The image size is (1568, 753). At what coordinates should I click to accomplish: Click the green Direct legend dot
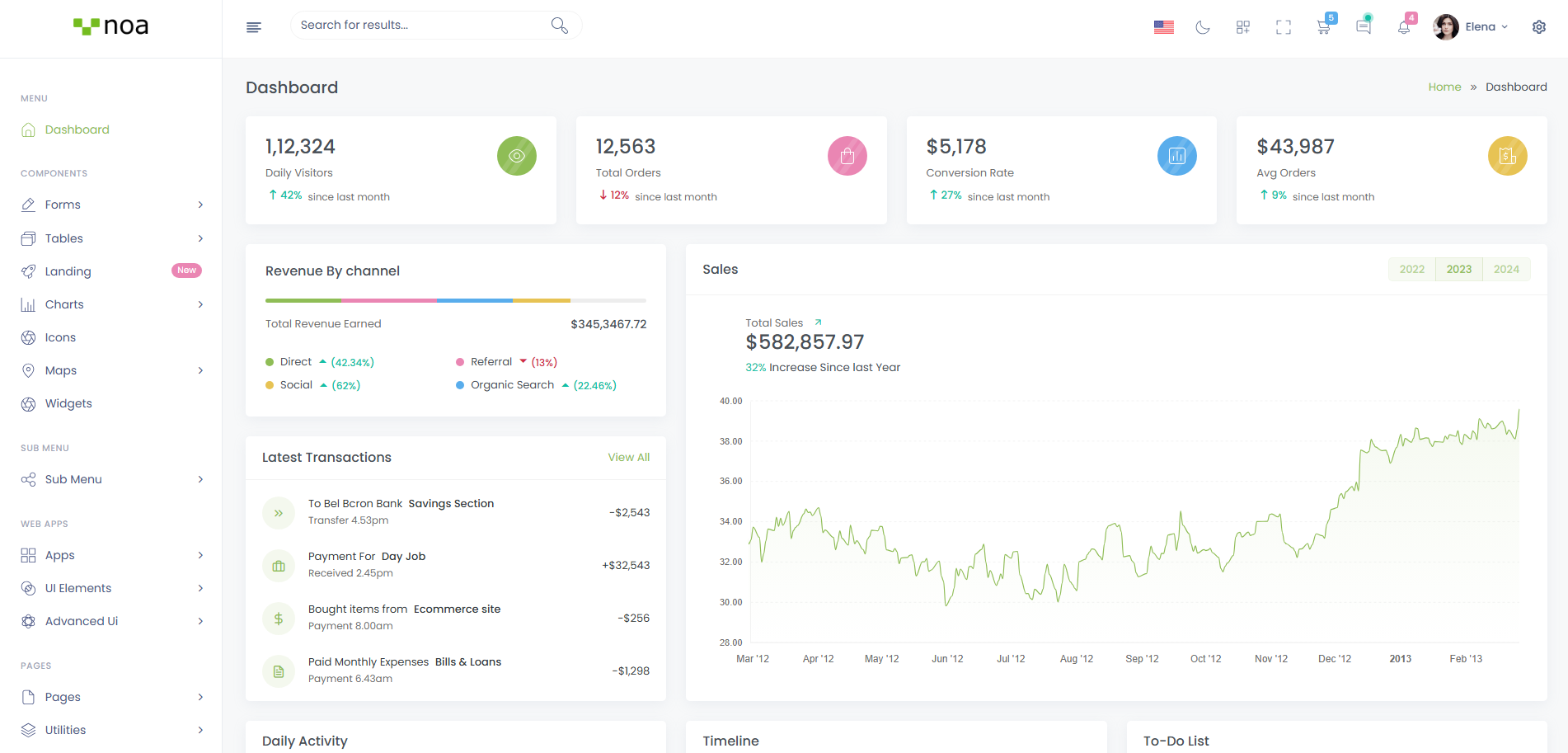pyautogui.click(x=270, y=362)
